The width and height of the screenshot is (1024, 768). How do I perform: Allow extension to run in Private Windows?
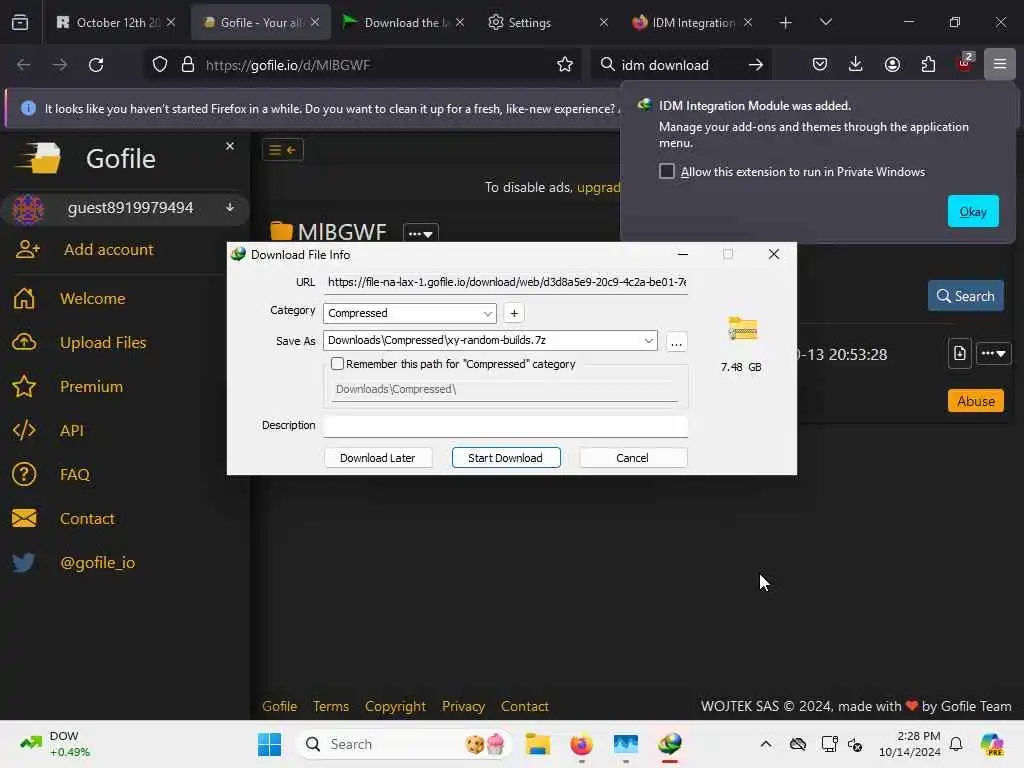click(667, 171)
